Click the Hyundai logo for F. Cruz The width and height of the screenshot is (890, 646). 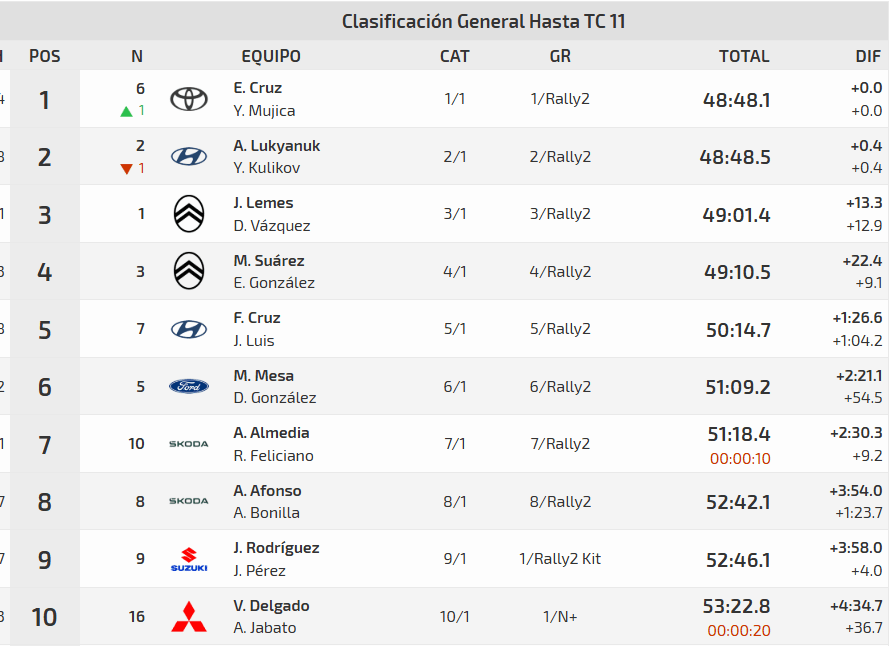[188, 329]
